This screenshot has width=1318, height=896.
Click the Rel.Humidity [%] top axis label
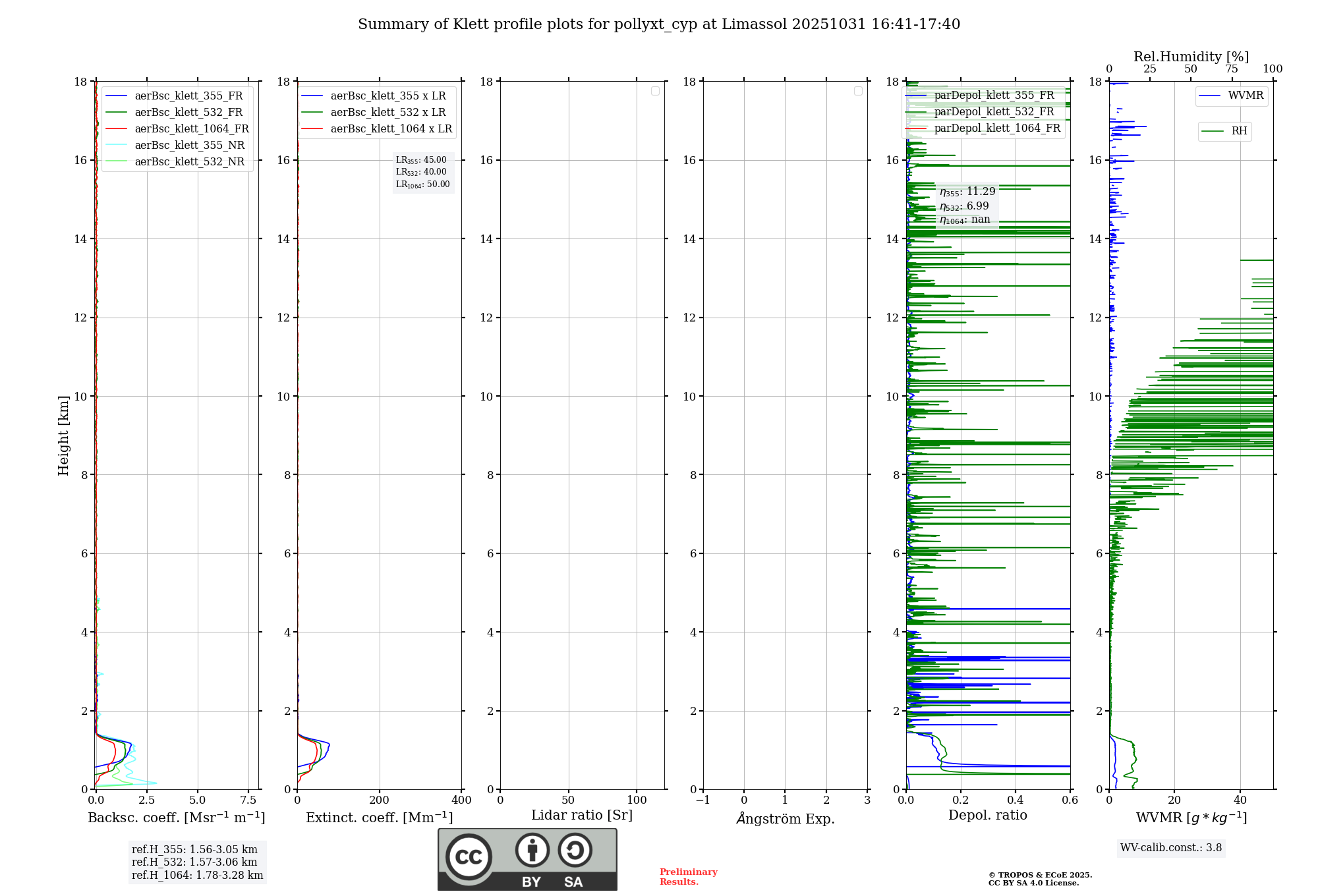point(1191,57)
